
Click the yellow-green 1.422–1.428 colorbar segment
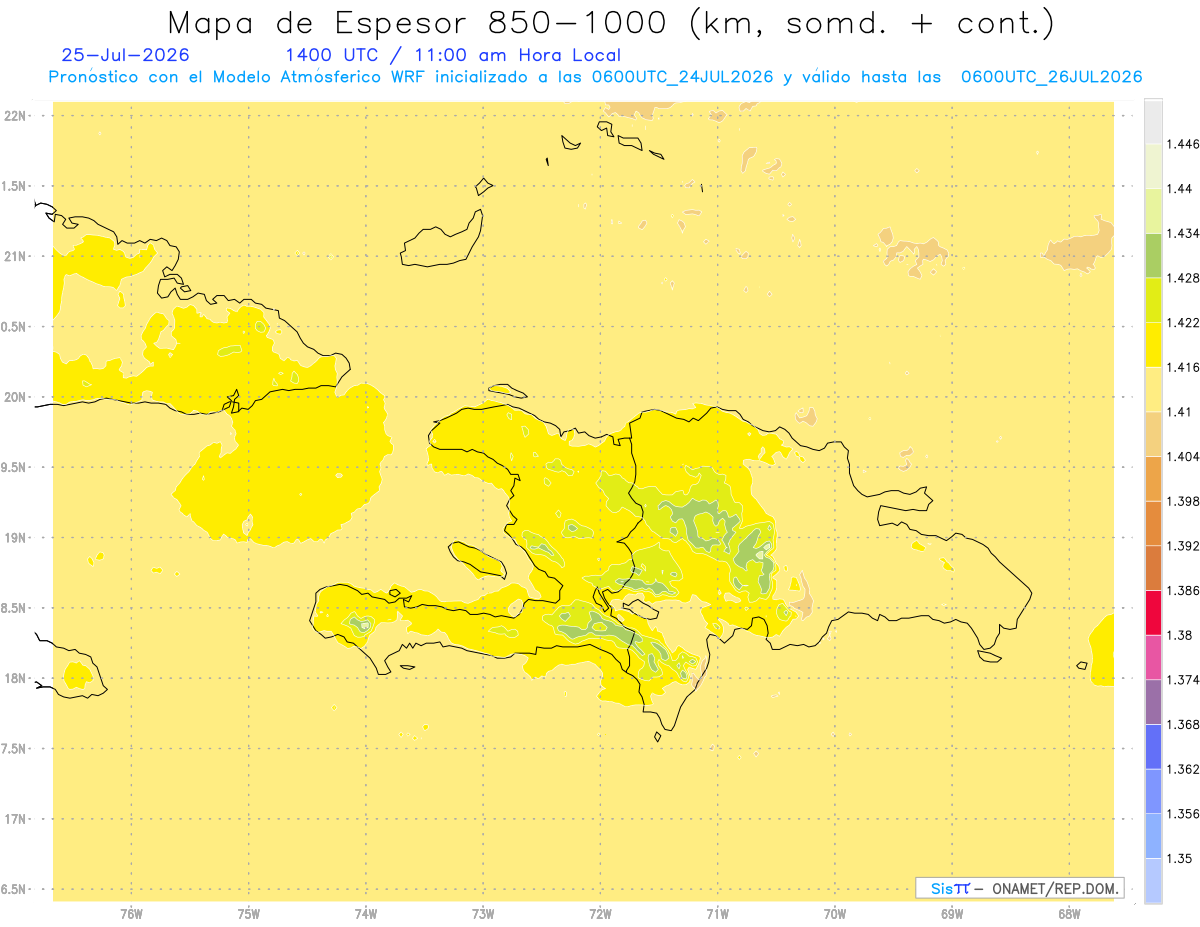coord(1153,300)
